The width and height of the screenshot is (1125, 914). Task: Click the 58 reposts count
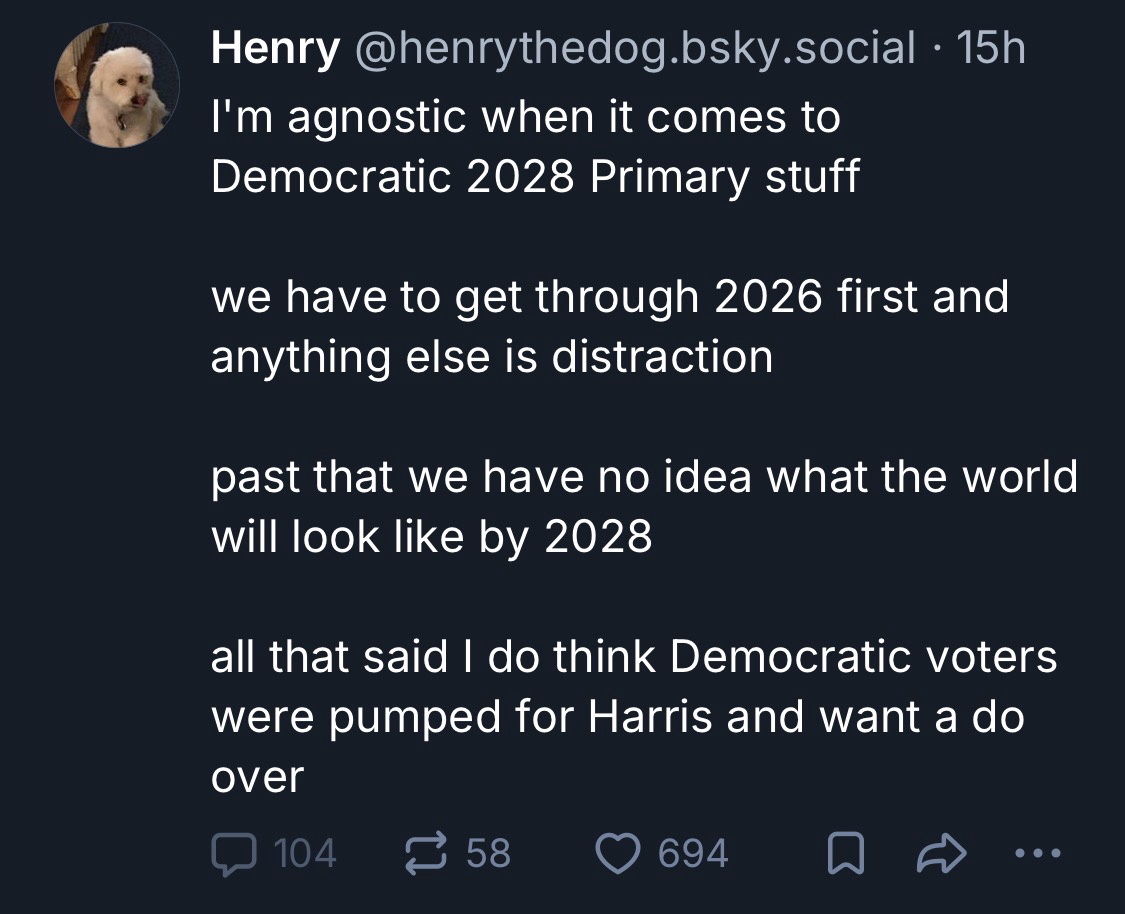(x=488, y=853)
